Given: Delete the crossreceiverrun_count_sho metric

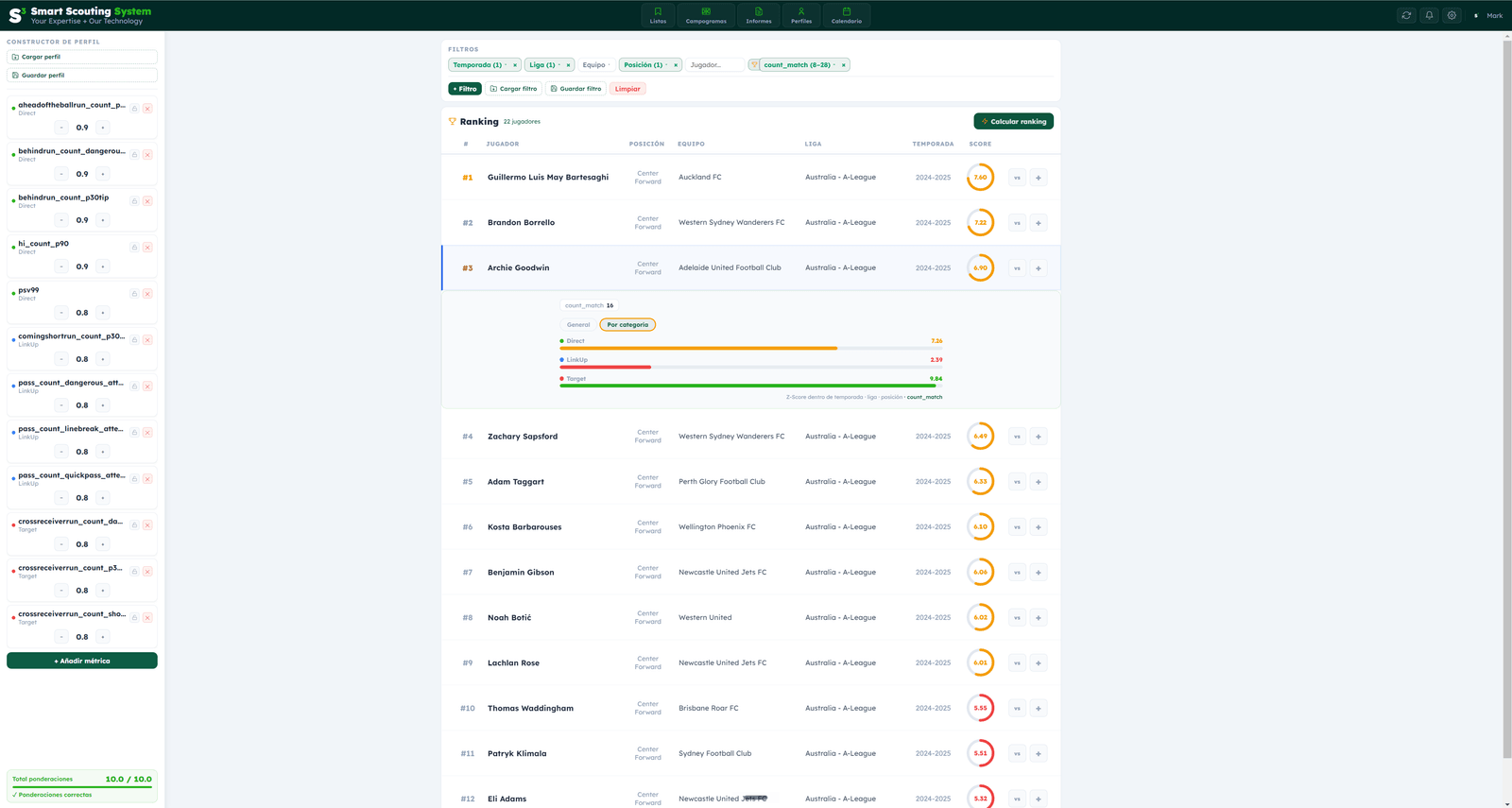Looking at the screenshot, I should [147, 618].
